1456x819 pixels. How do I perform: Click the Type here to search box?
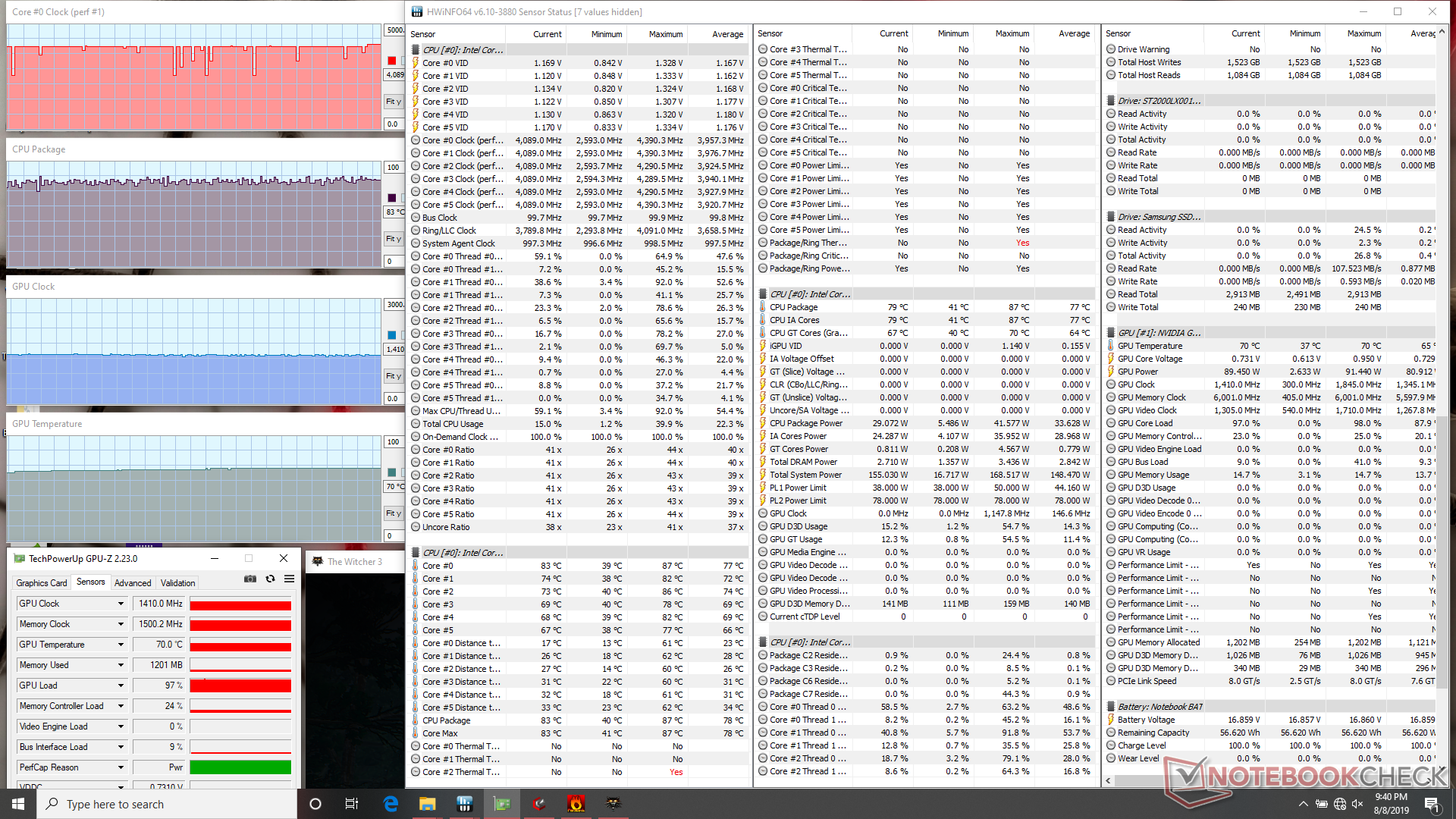point(167,804)
